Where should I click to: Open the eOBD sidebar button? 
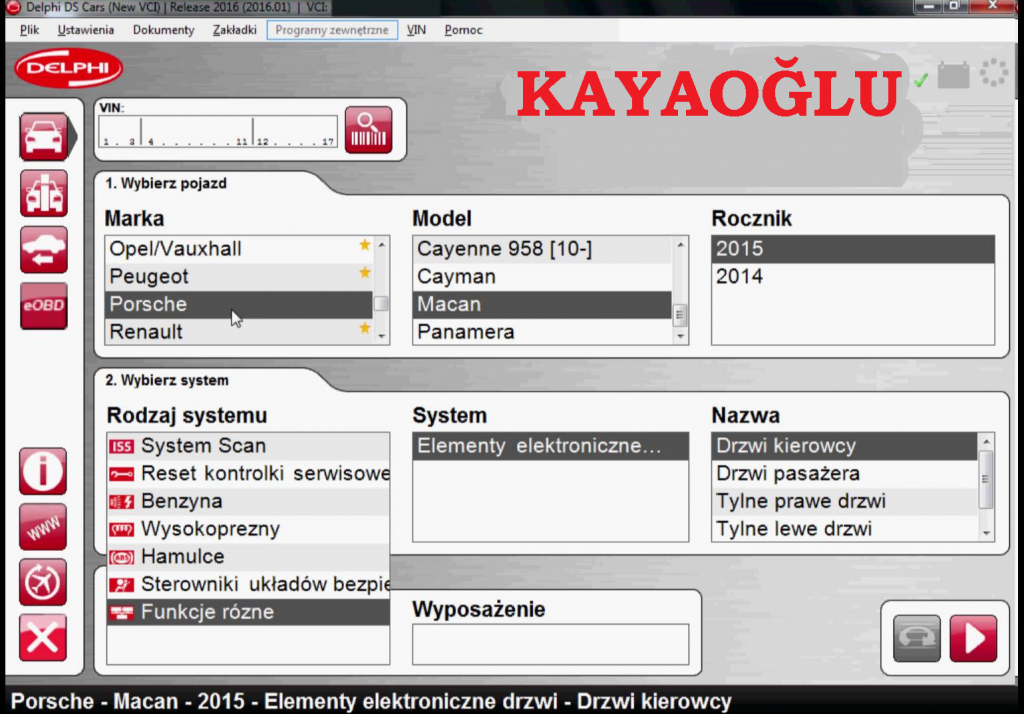click(x=44, y=306)
